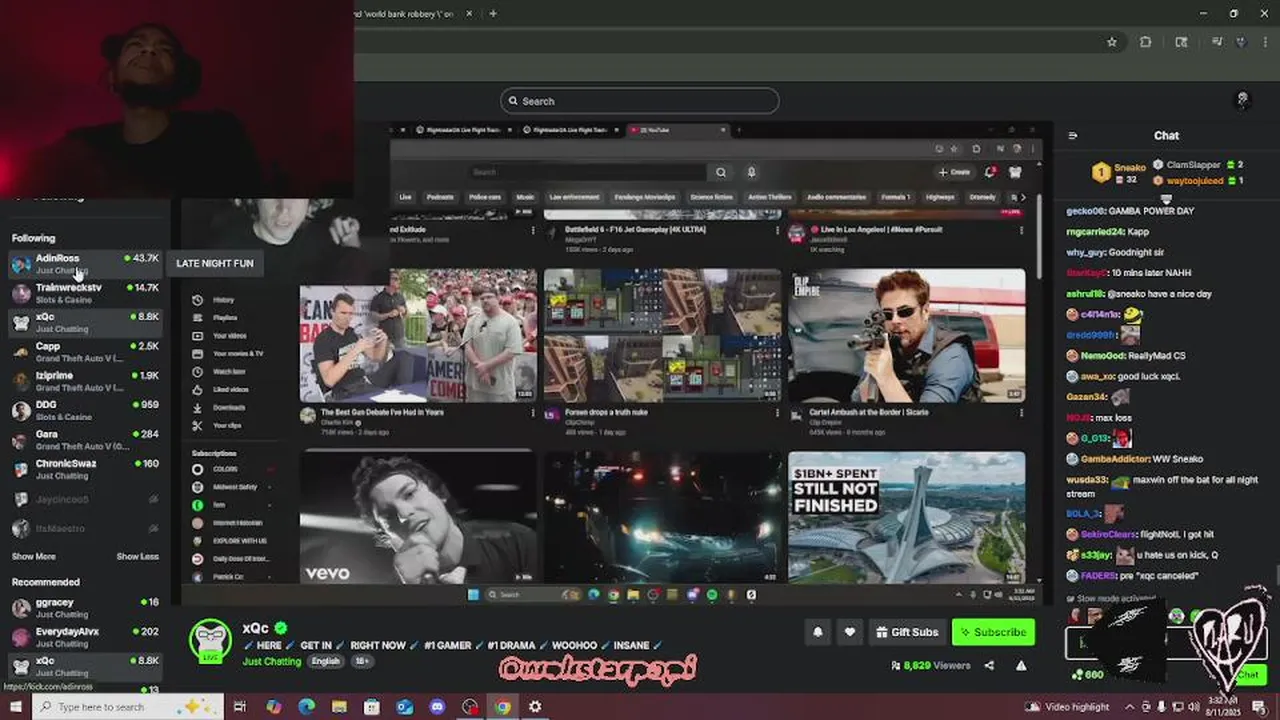Open Task View from the taskbar
Image resolution: width=1280 pixels, height=720 pixels.
(x=240, y=707)
